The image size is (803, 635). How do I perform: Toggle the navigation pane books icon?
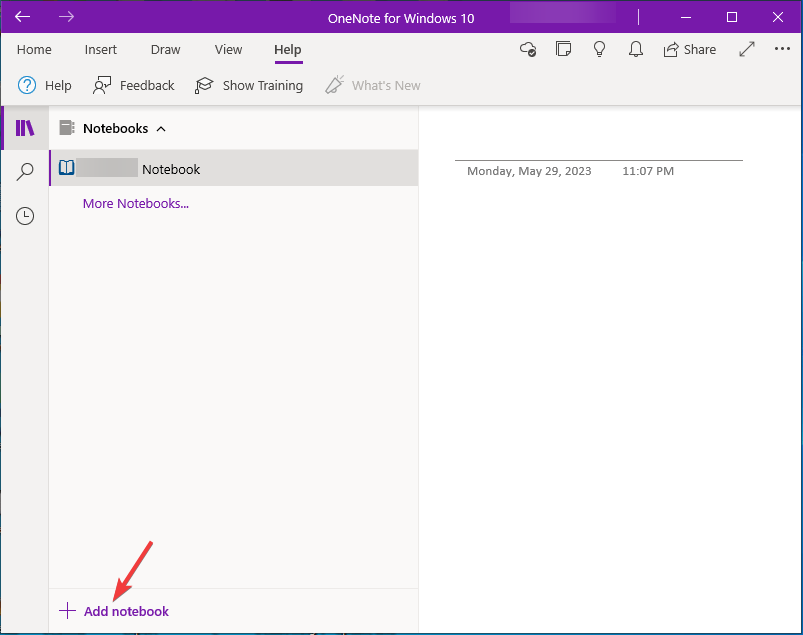[x=25, y=128]
